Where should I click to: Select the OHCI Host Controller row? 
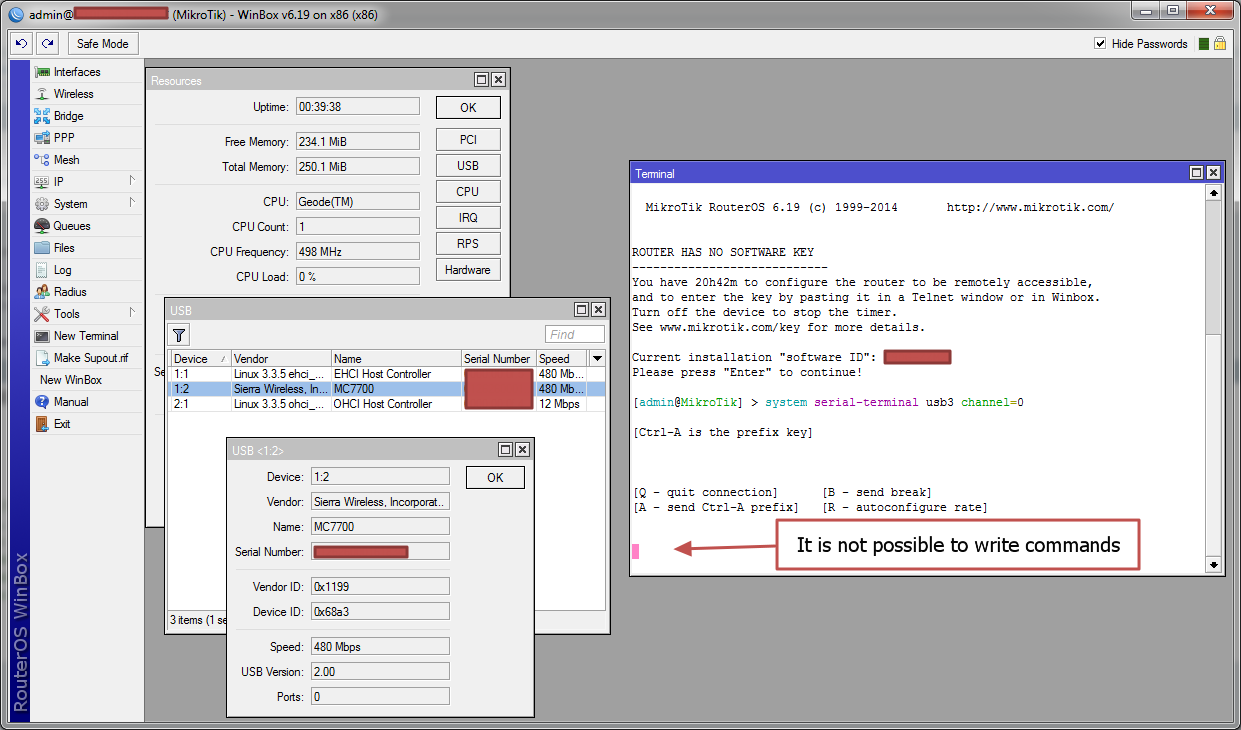[387, 404]
